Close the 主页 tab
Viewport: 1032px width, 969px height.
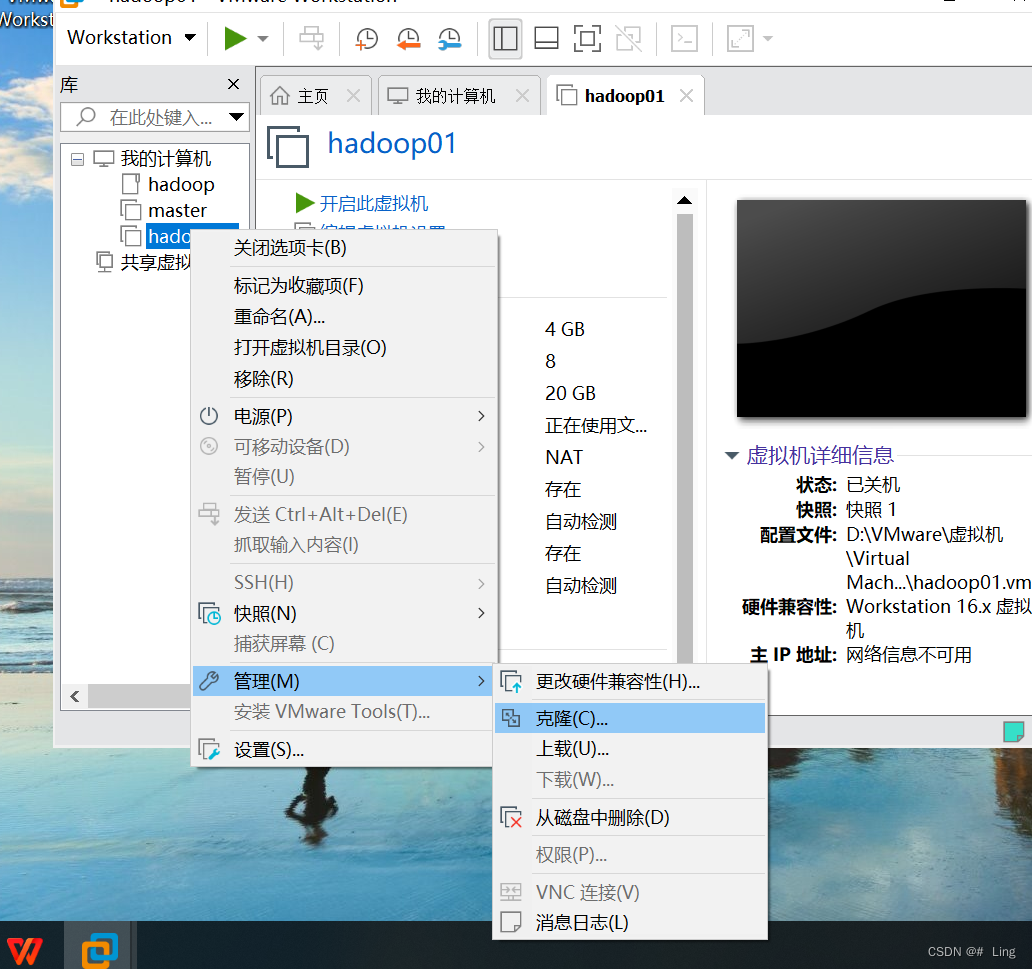[x=353, y=96]
